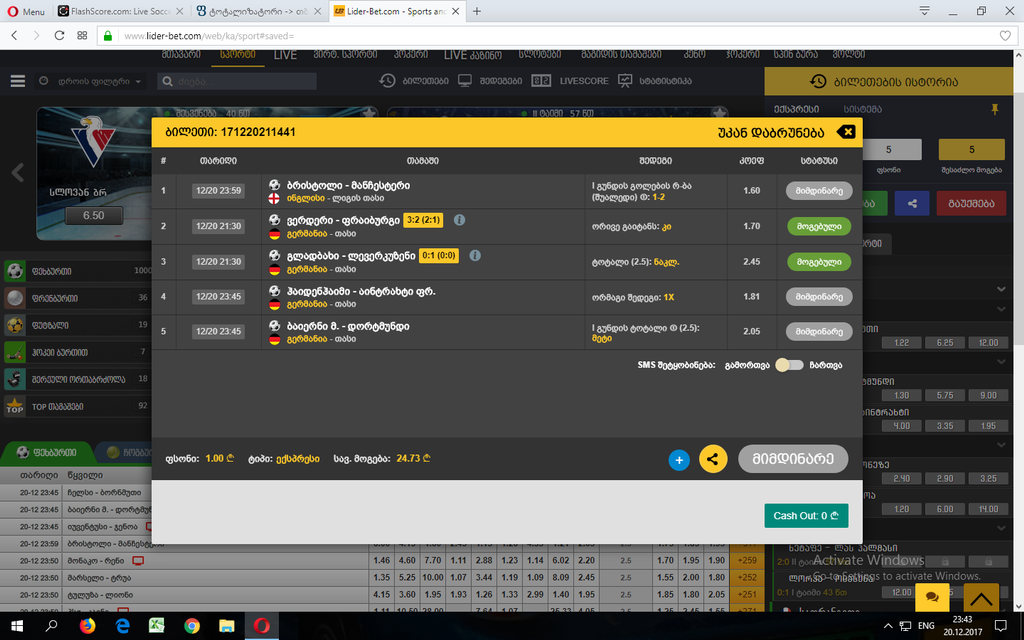Image resolution: width=1024 pixels, height=640 pixels.
Task: Toggle the pin icon in betslip panel
Action: (995, 109)
